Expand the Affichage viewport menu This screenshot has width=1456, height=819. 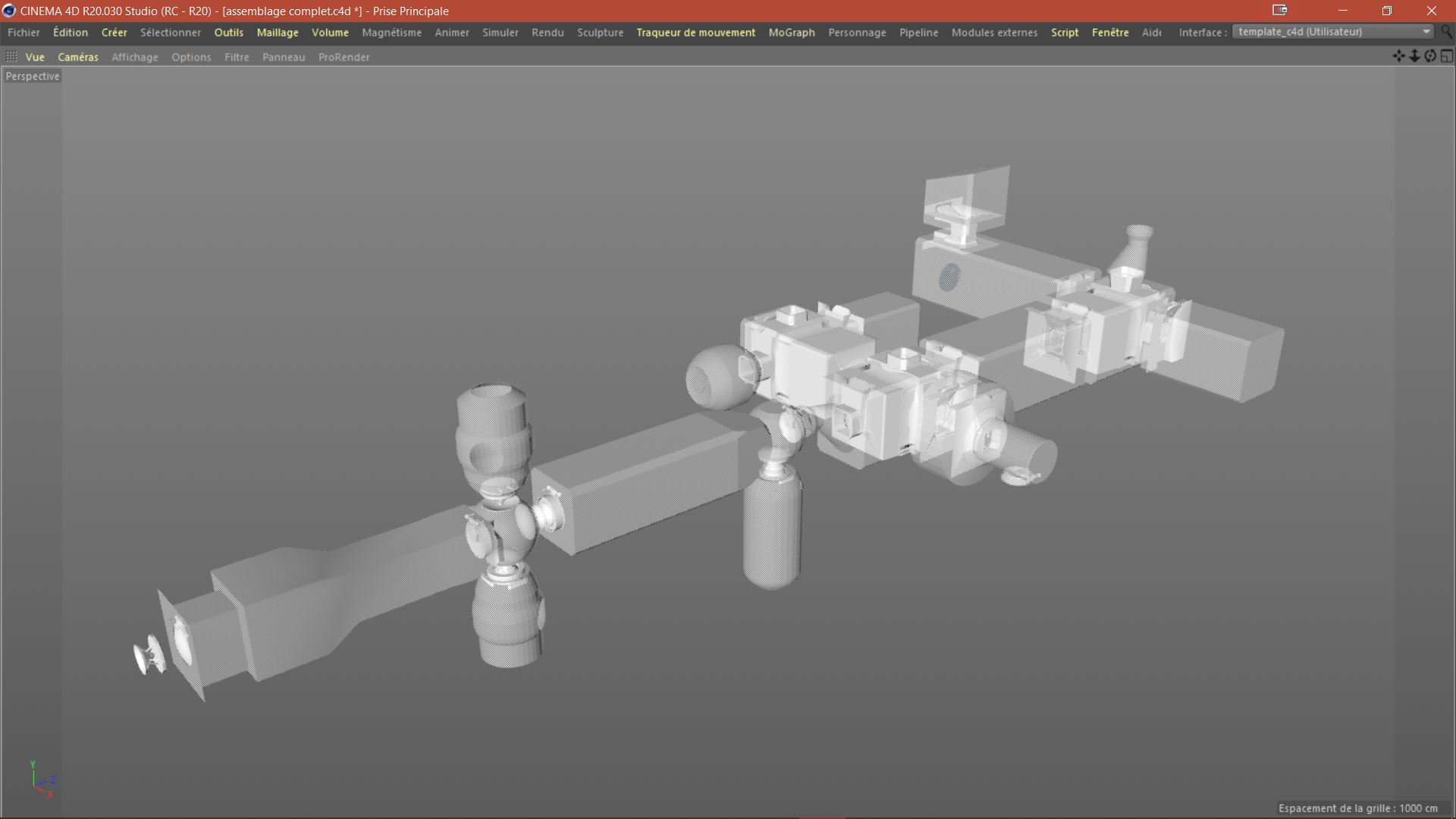point(135,57)
